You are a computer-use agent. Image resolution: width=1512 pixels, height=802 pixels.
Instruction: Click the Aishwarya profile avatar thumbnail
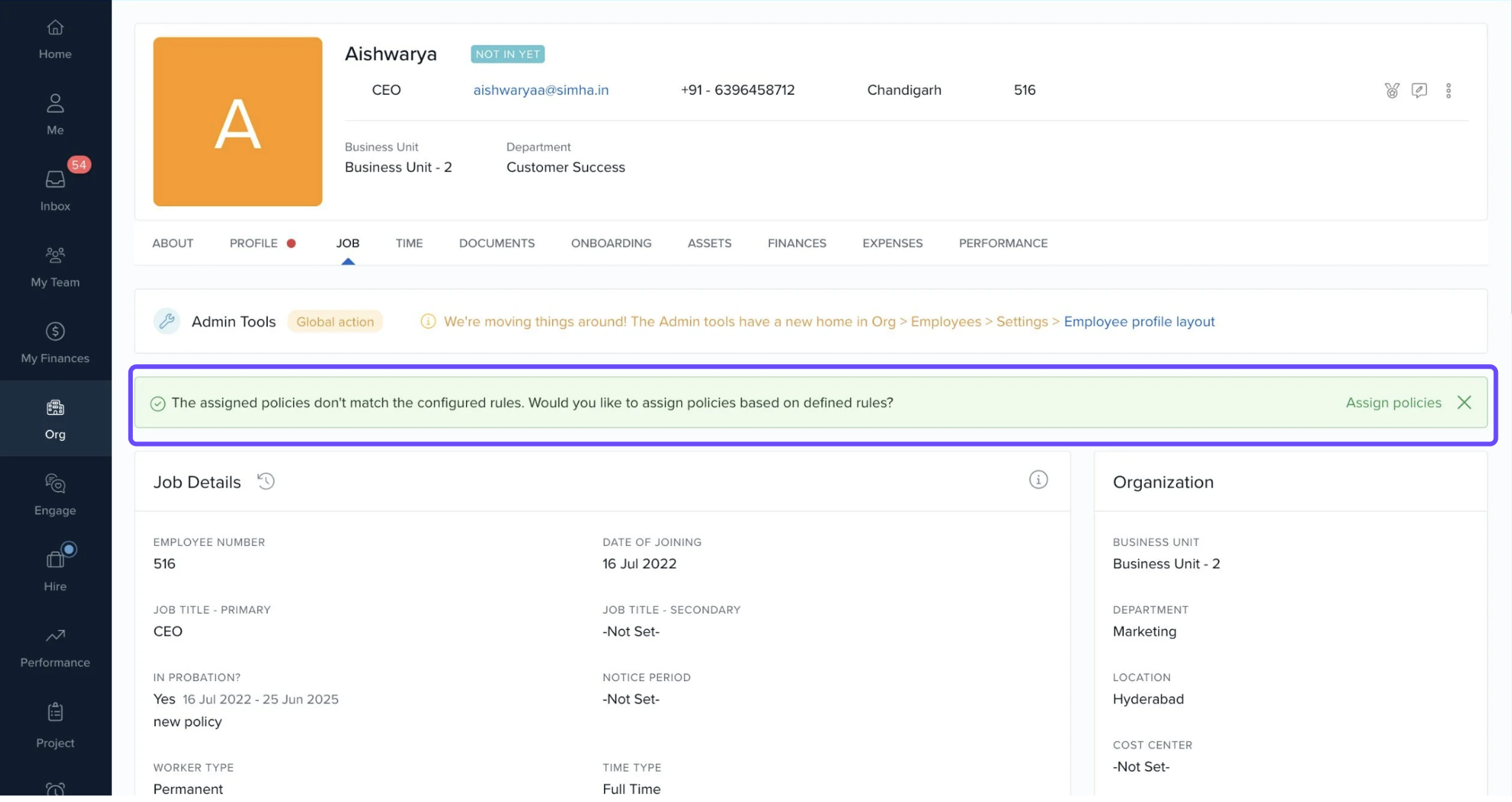point(237,122)
